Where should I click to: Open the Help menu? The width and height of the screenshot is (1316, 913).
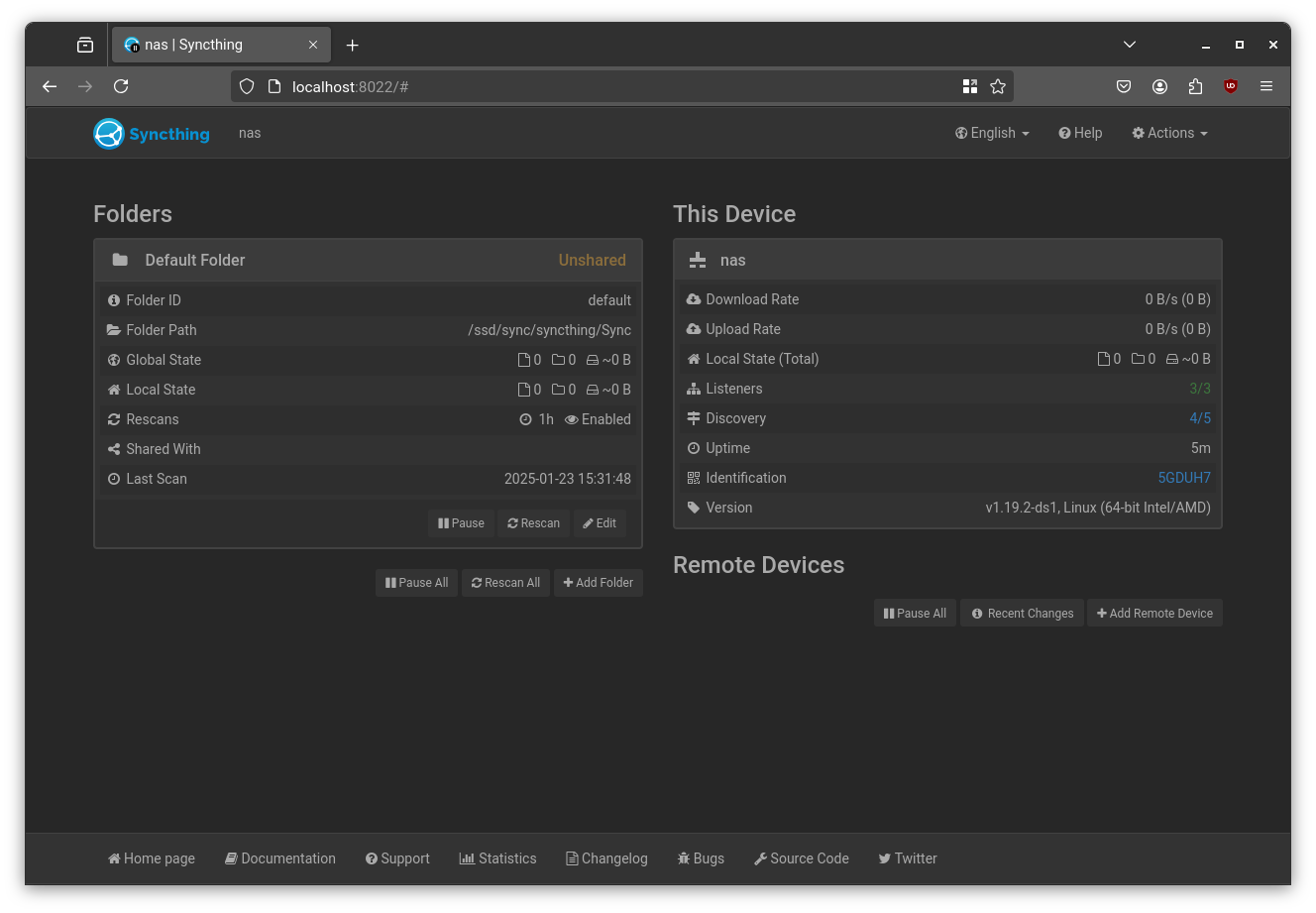tap(1080, 133)
